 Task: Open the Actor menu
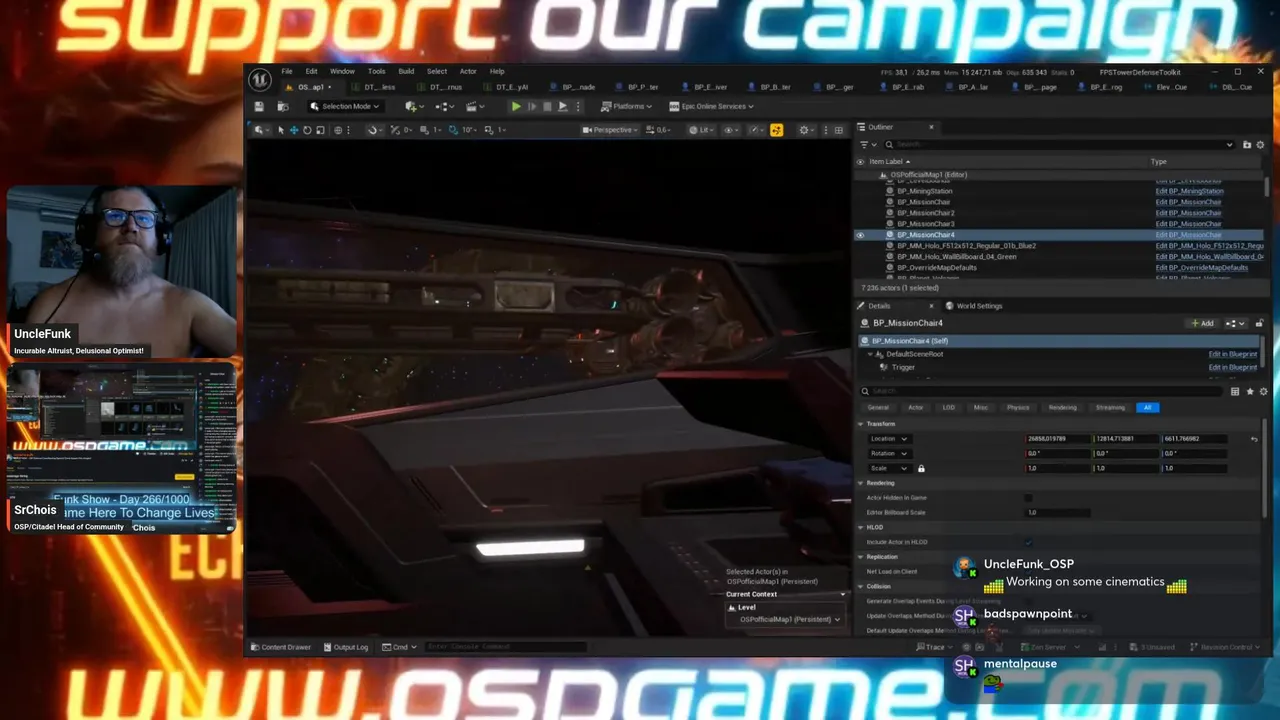pyautogui.click(x=468, y=71)
